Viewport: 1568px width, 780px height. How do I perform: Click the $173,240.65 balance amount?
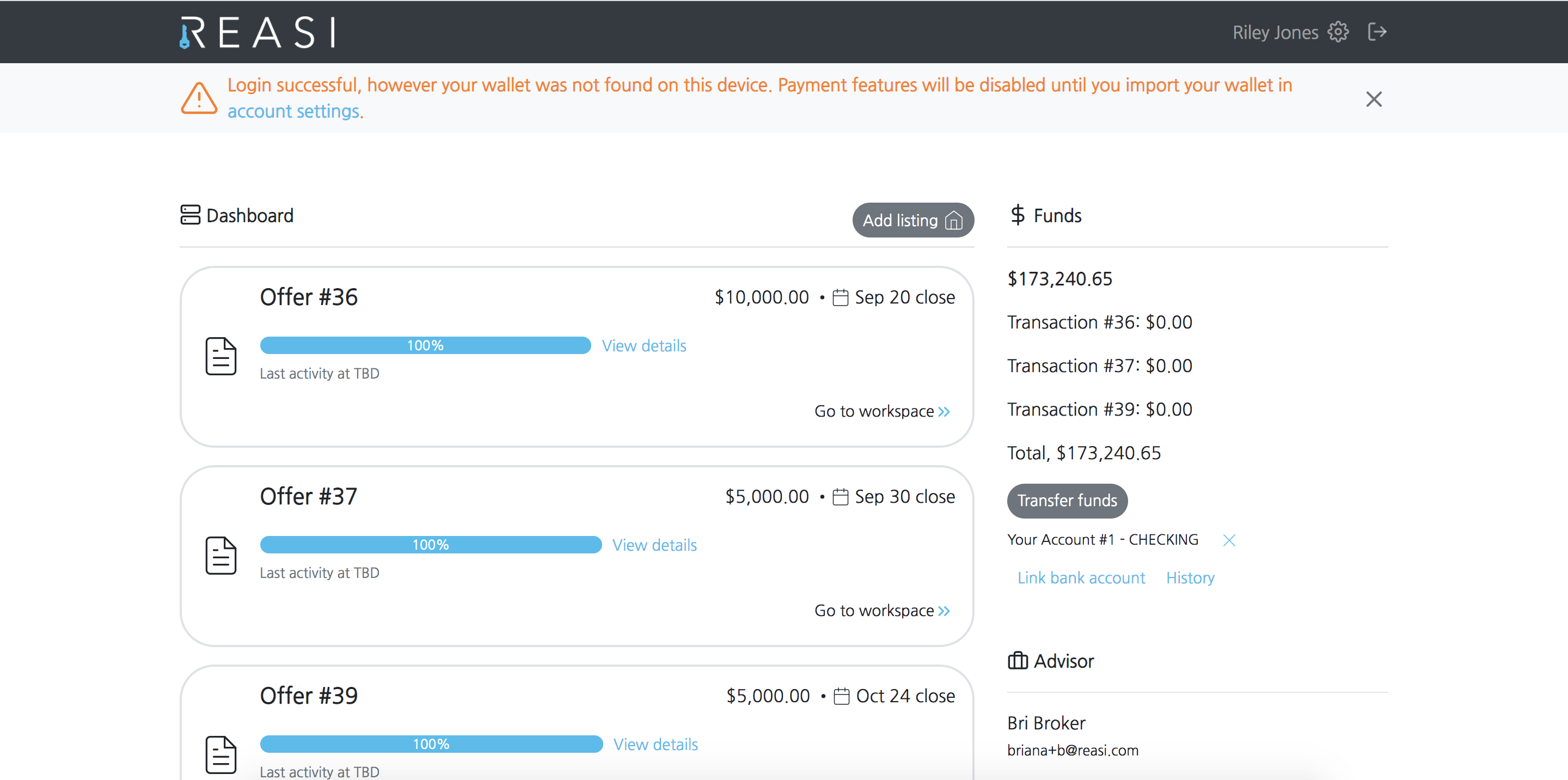[1059, 279]
